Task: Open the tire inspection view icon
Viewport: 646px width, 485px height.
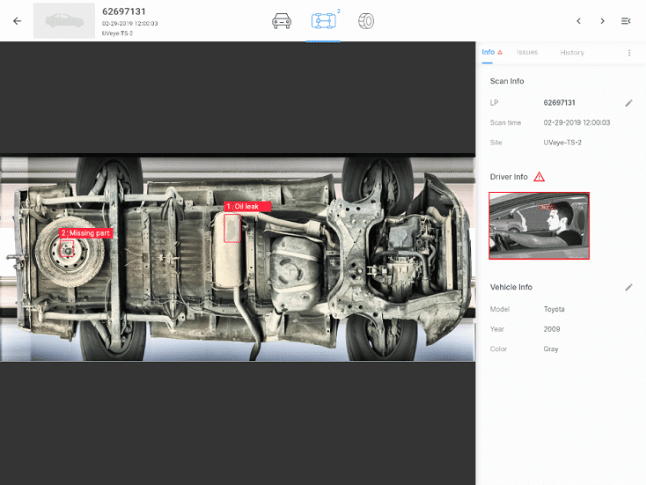Action: [365, 21]
